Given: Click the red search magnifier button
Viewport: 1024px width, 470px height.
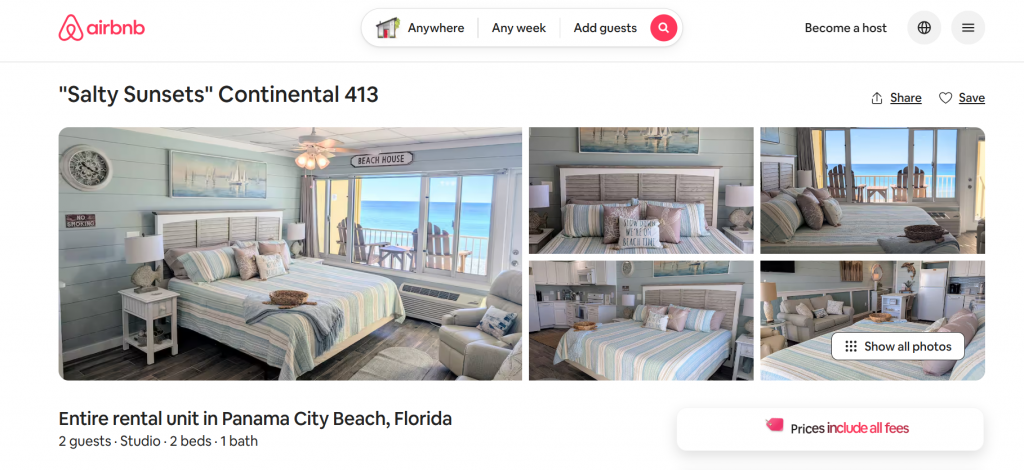Looking at the screenshot, I should tap(664, 28).
